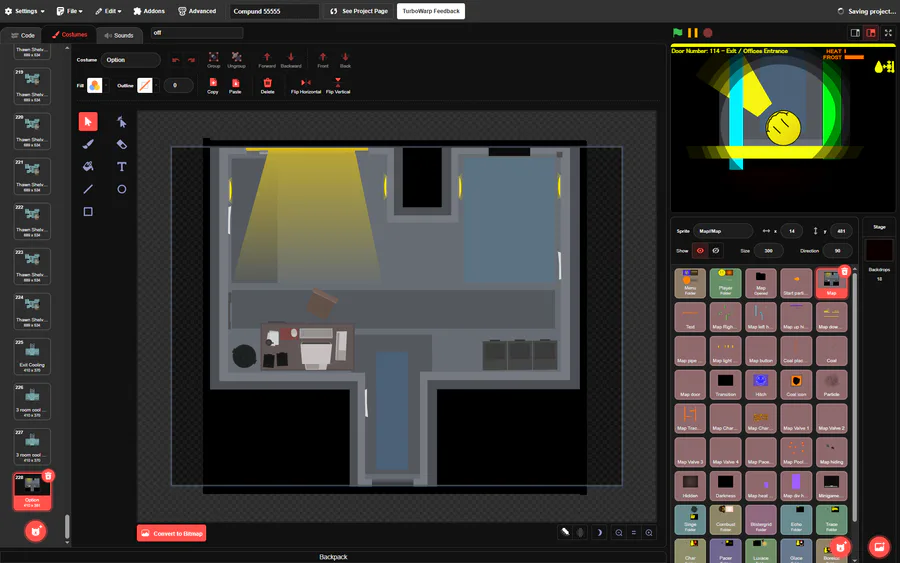Expand the Combust Folder in sprite list

click(x=726, y=519)
